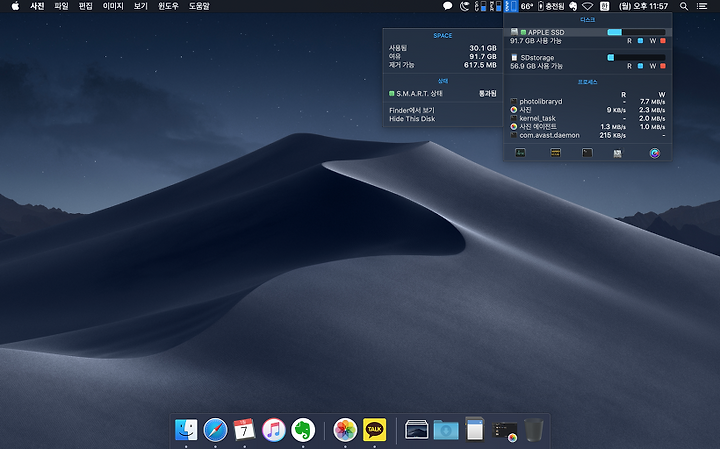Click the 제거 가능 617.5 MB value
This screenshot has height=449, width=720.
point(480,65)
